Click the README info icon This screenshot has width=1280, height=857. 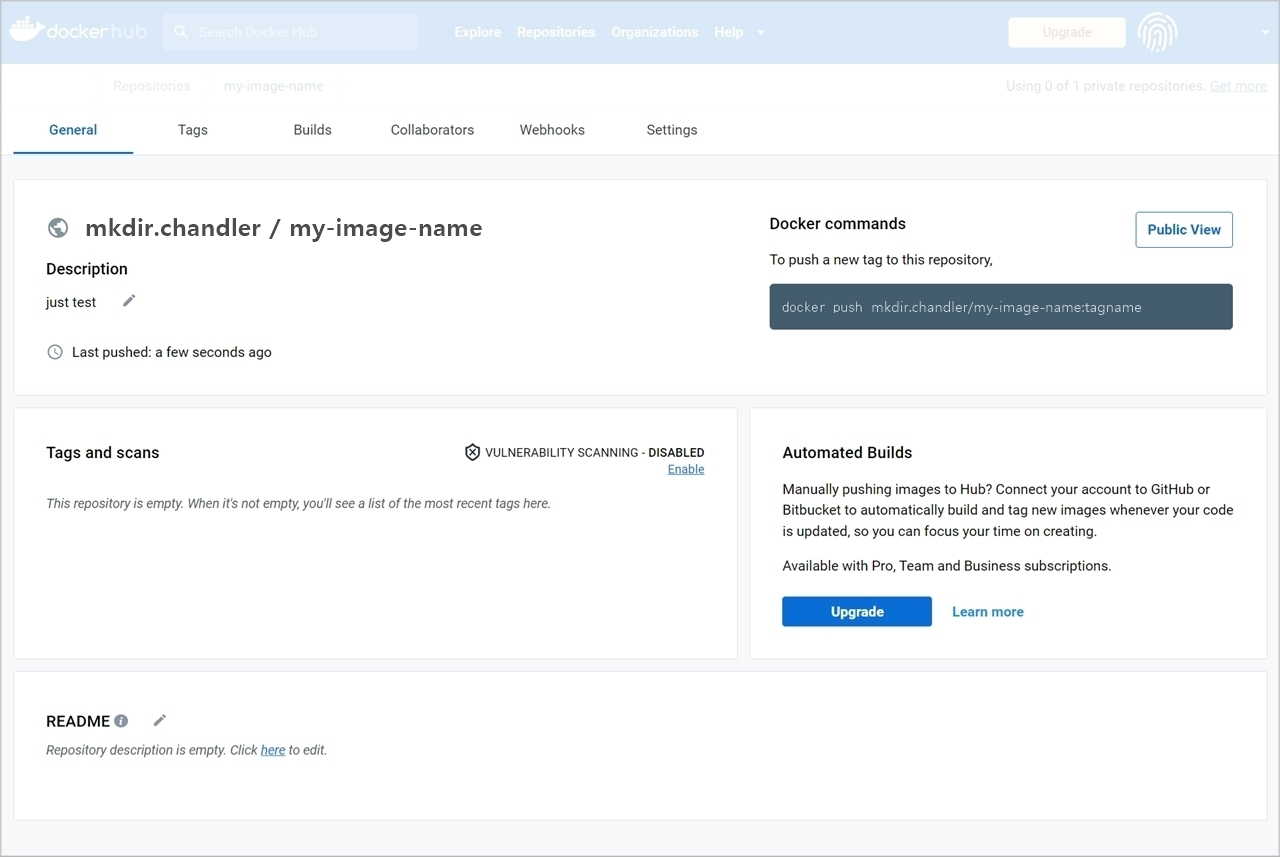click(121, 721)
